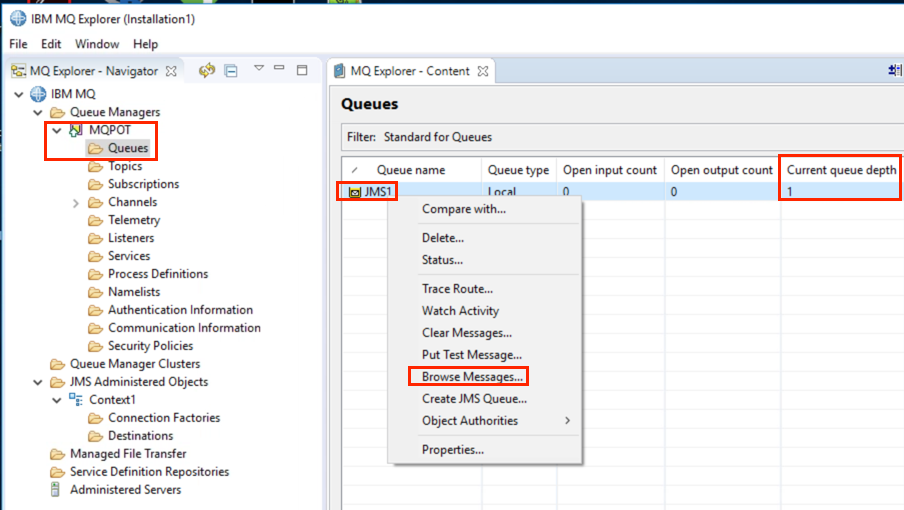Click the Services folder icon
The image size is (904, 510).
point(95,256)
